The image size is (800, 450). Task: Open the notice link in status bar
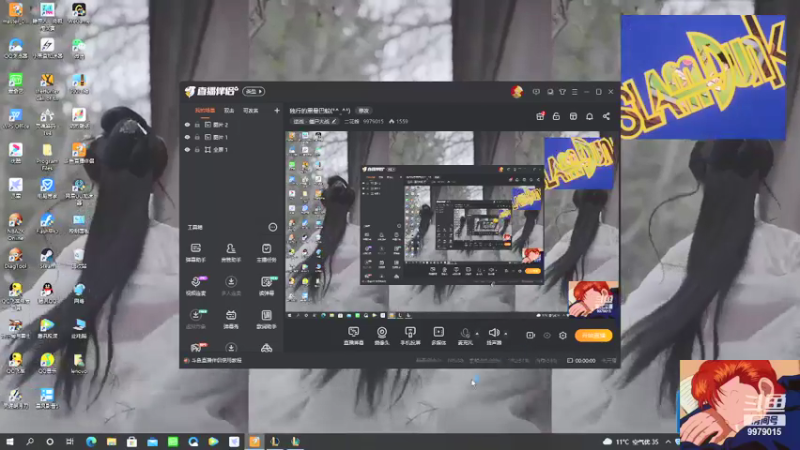tap(213, 361)
